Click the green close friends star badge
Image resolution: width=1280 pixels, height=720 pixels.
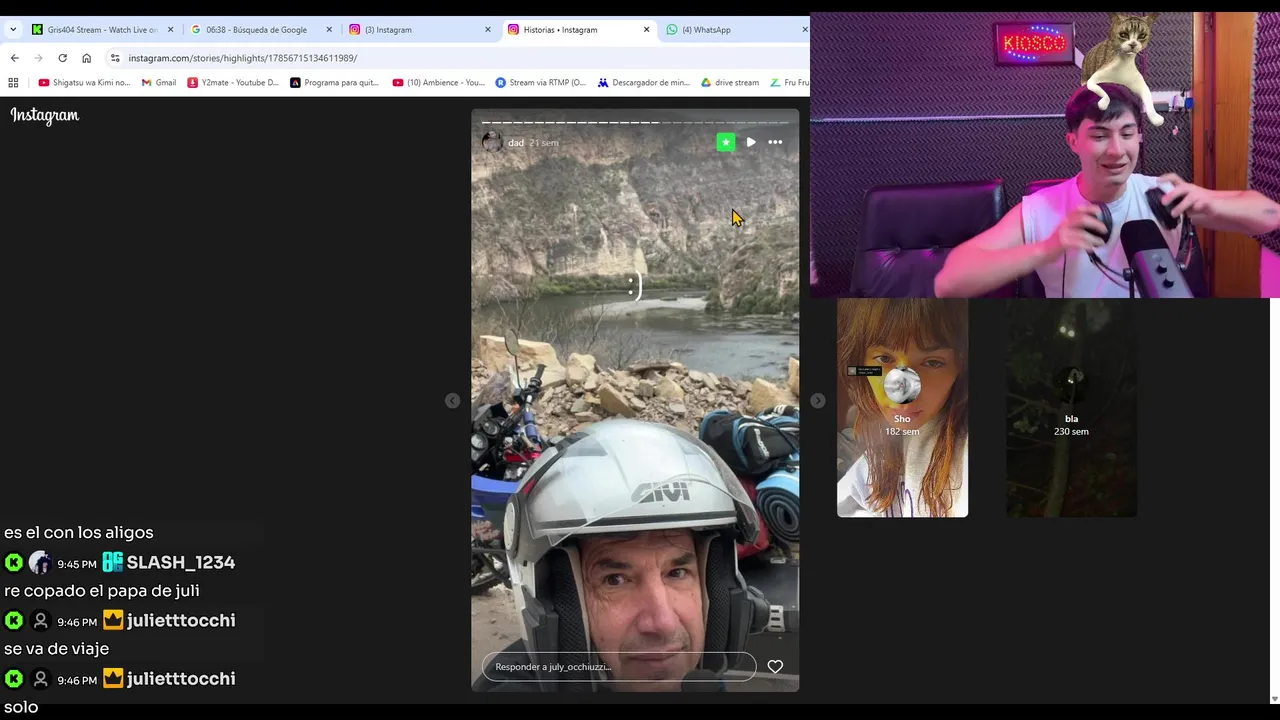(726, 143)
